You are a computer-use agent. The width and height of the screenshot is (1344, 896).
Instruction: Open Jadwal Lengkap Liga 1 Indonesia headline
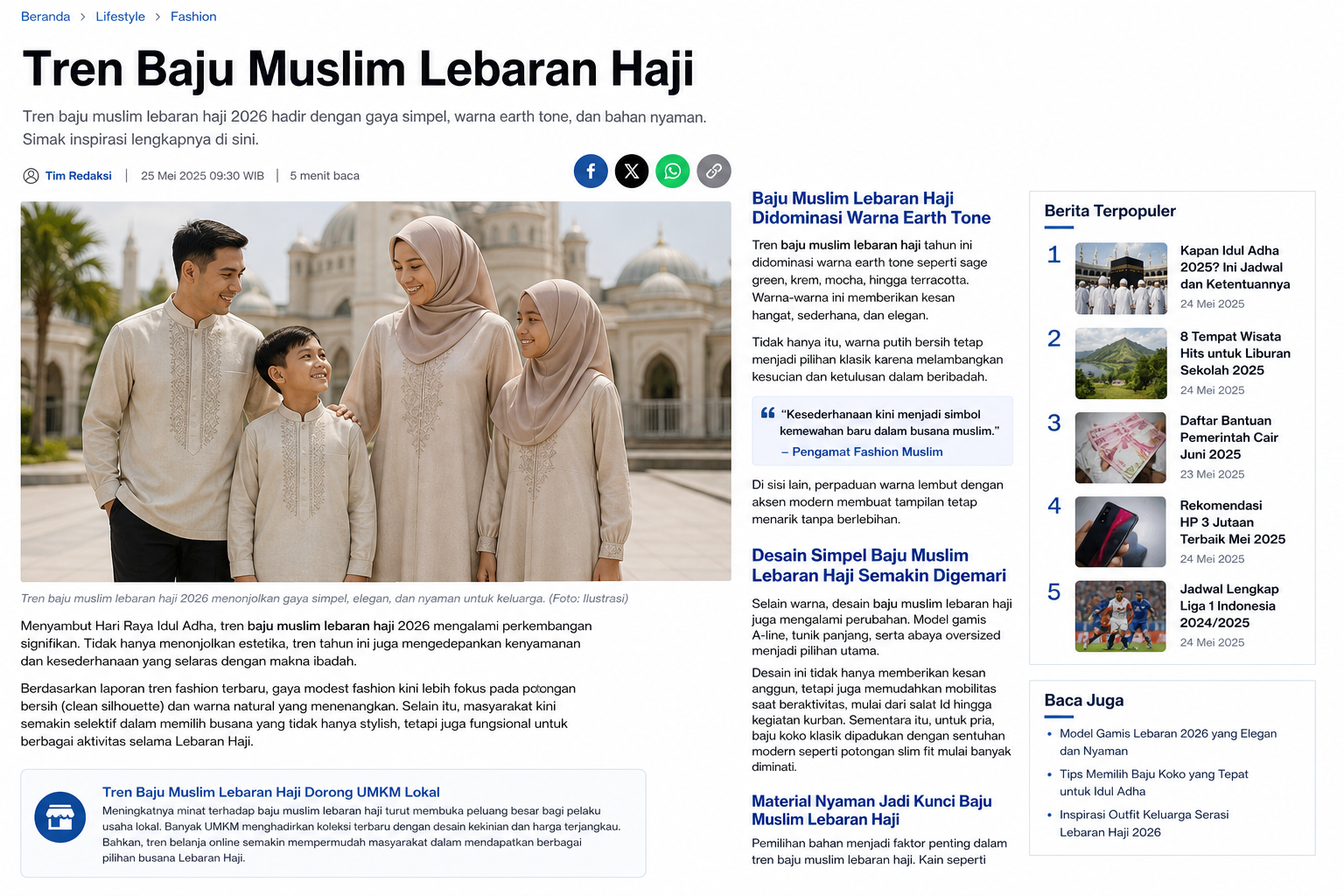point(1229,605)
